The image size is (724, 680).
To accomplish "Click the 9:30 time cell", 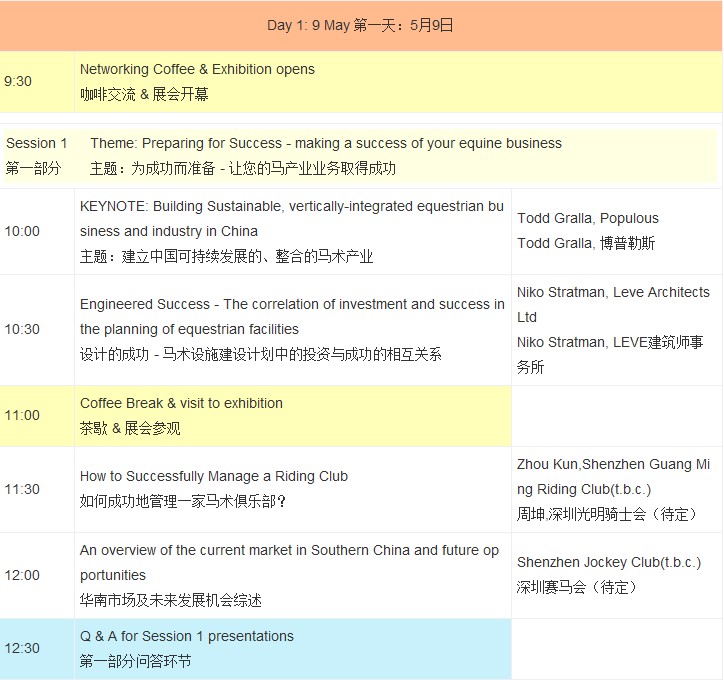I will pyautogui.click(x=18, y=81).
